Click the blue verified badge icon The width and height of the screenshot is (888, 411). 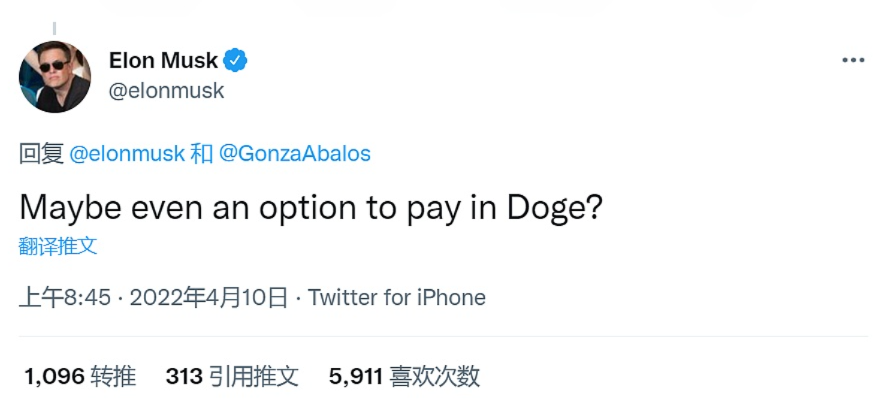235,61
